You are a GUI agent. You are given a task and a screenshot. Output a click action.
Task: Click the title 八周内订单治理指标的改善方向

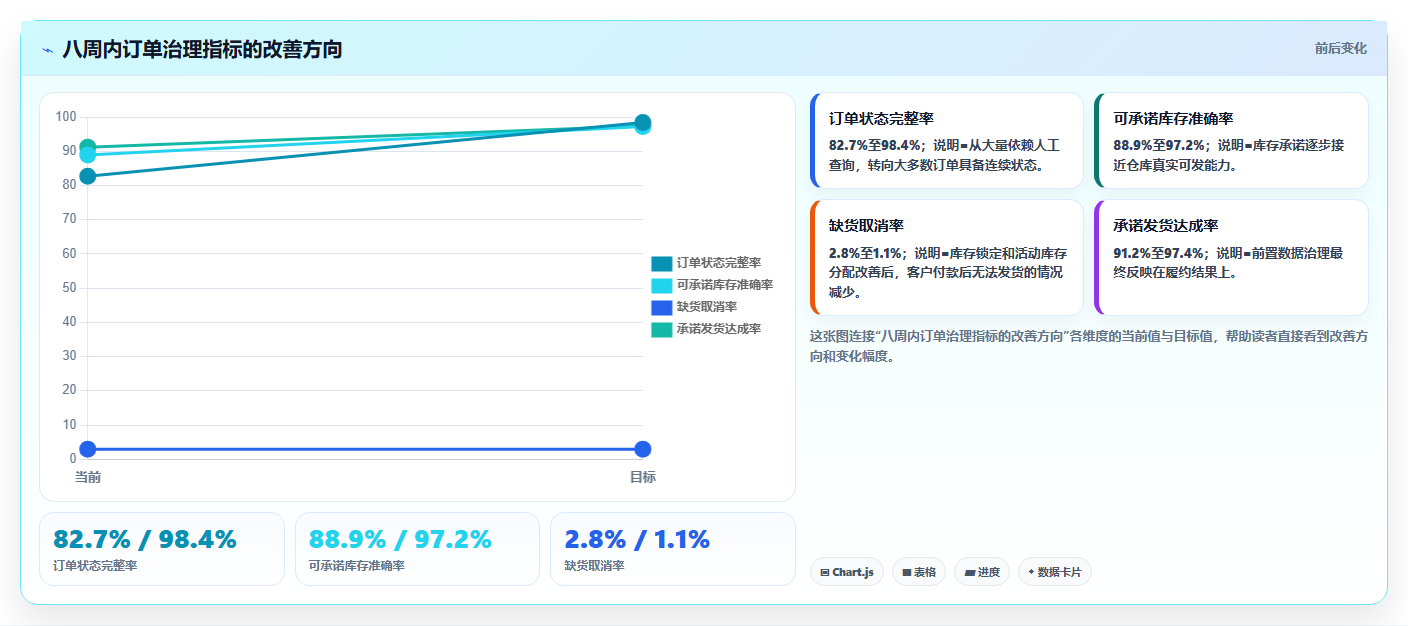(x=202, y=50)
